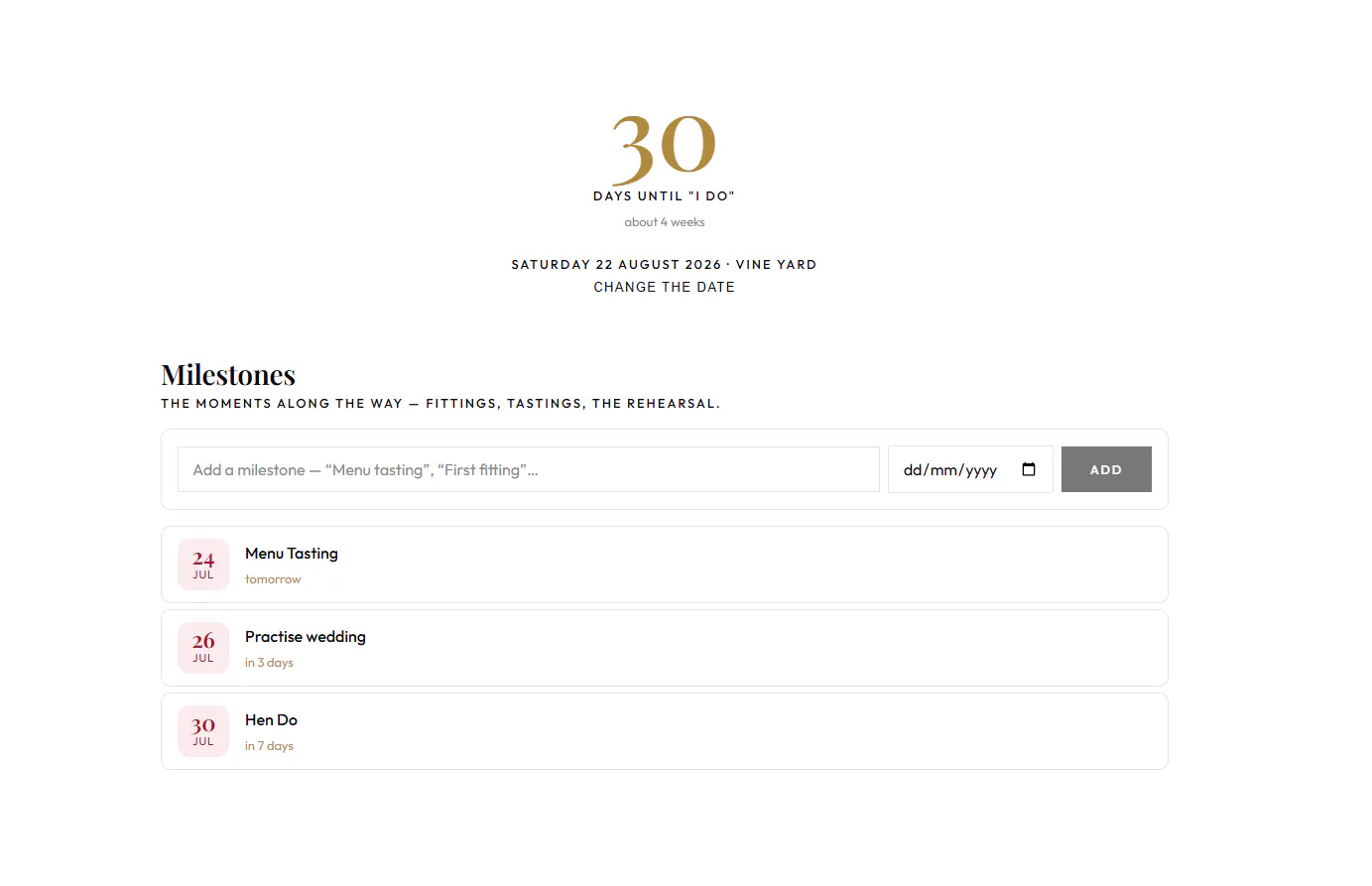The height and width of the screenshot is (886, 1372).
Task: Click the 'about 4 weeks' text
Action: point(665,222)
